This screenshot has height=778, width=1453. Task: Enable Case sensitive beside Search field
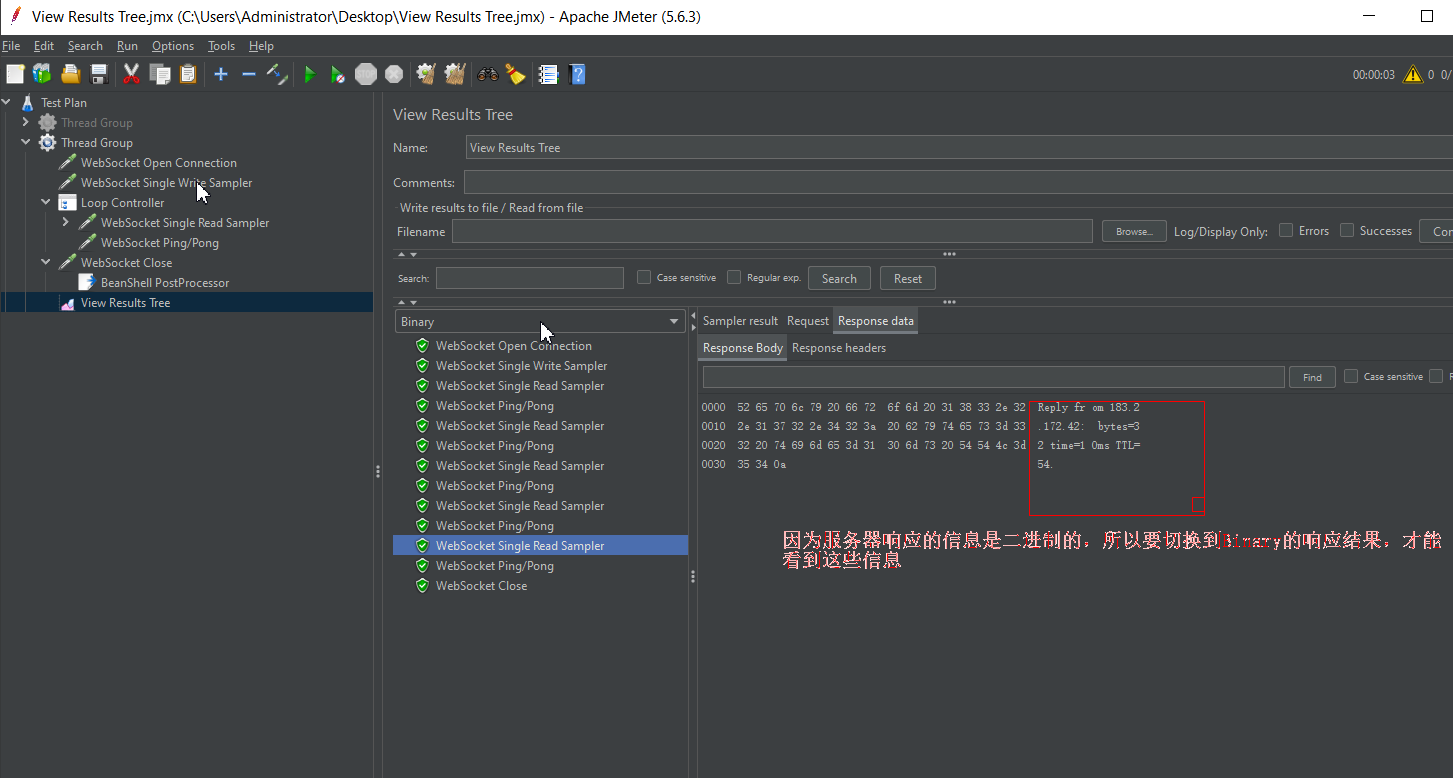tap(644, 277)
